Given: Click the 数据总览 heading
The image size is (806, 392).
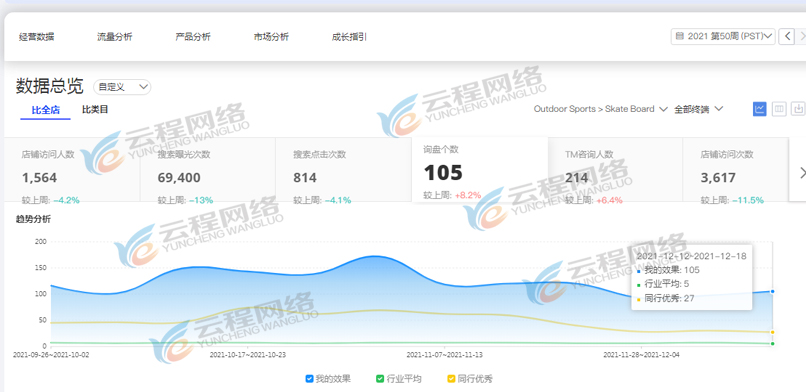Looking at the screenshot, I should click(x=49, y=86).
